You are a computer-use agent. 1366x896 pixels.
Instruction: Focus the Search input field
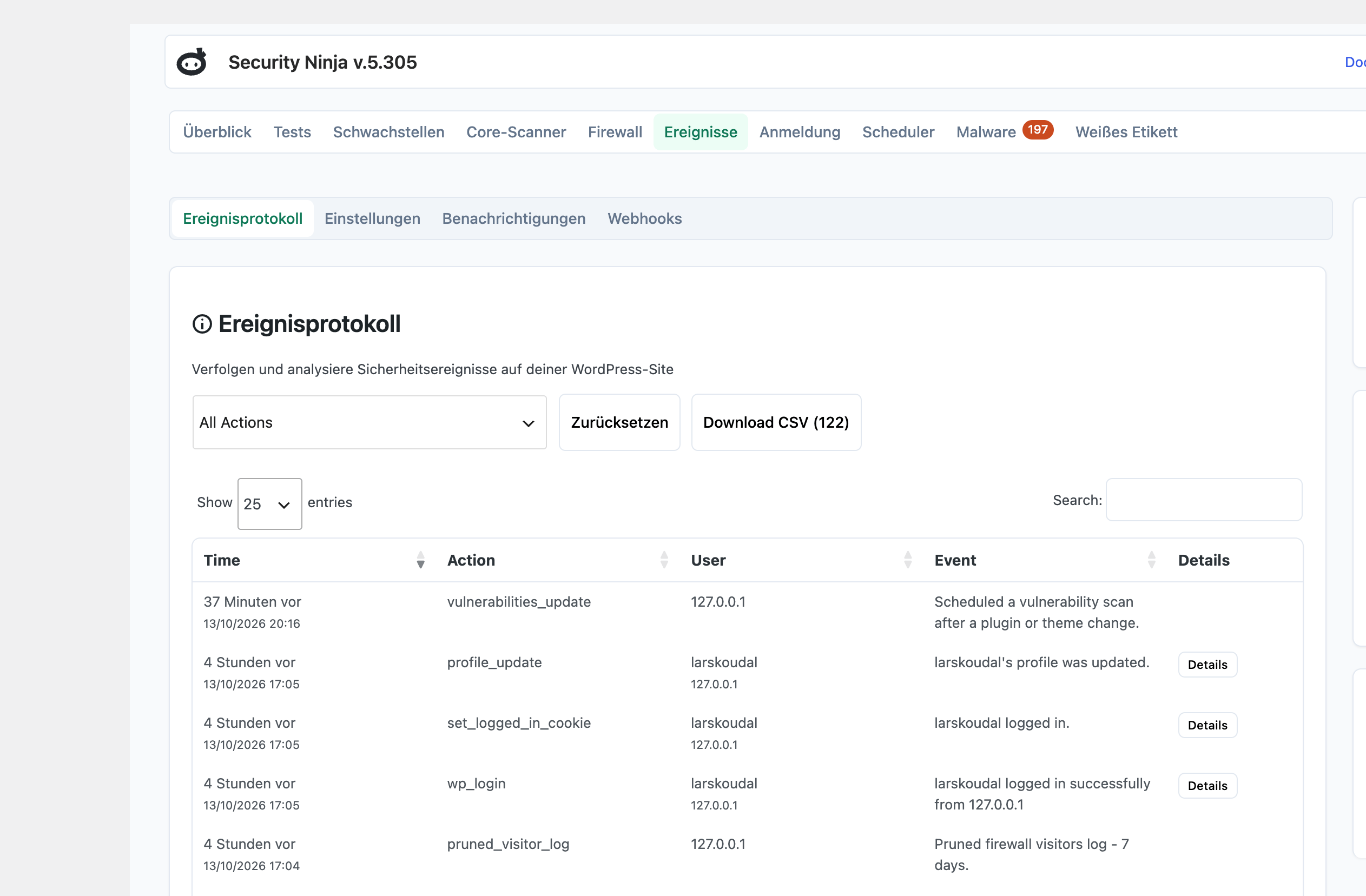point(1204,500)
